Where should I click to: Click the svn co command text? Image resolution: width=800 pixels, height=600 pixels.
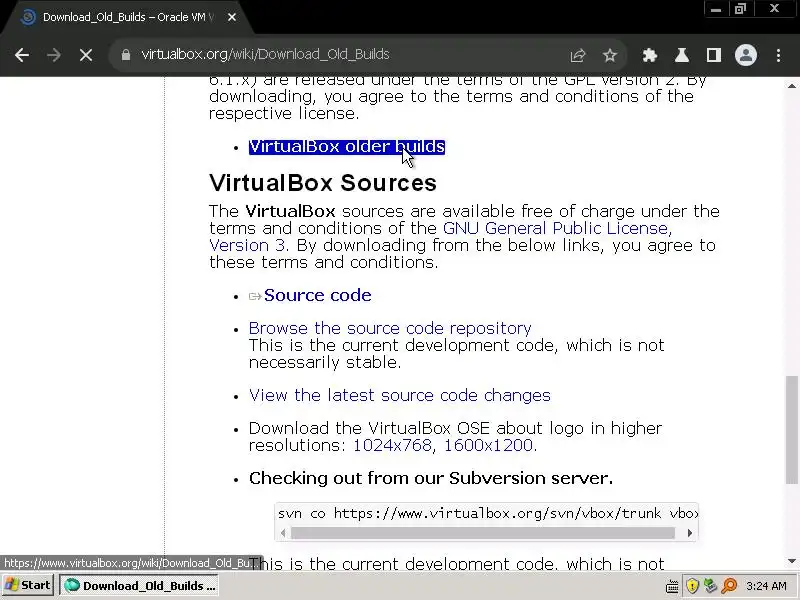coord(487,513)
